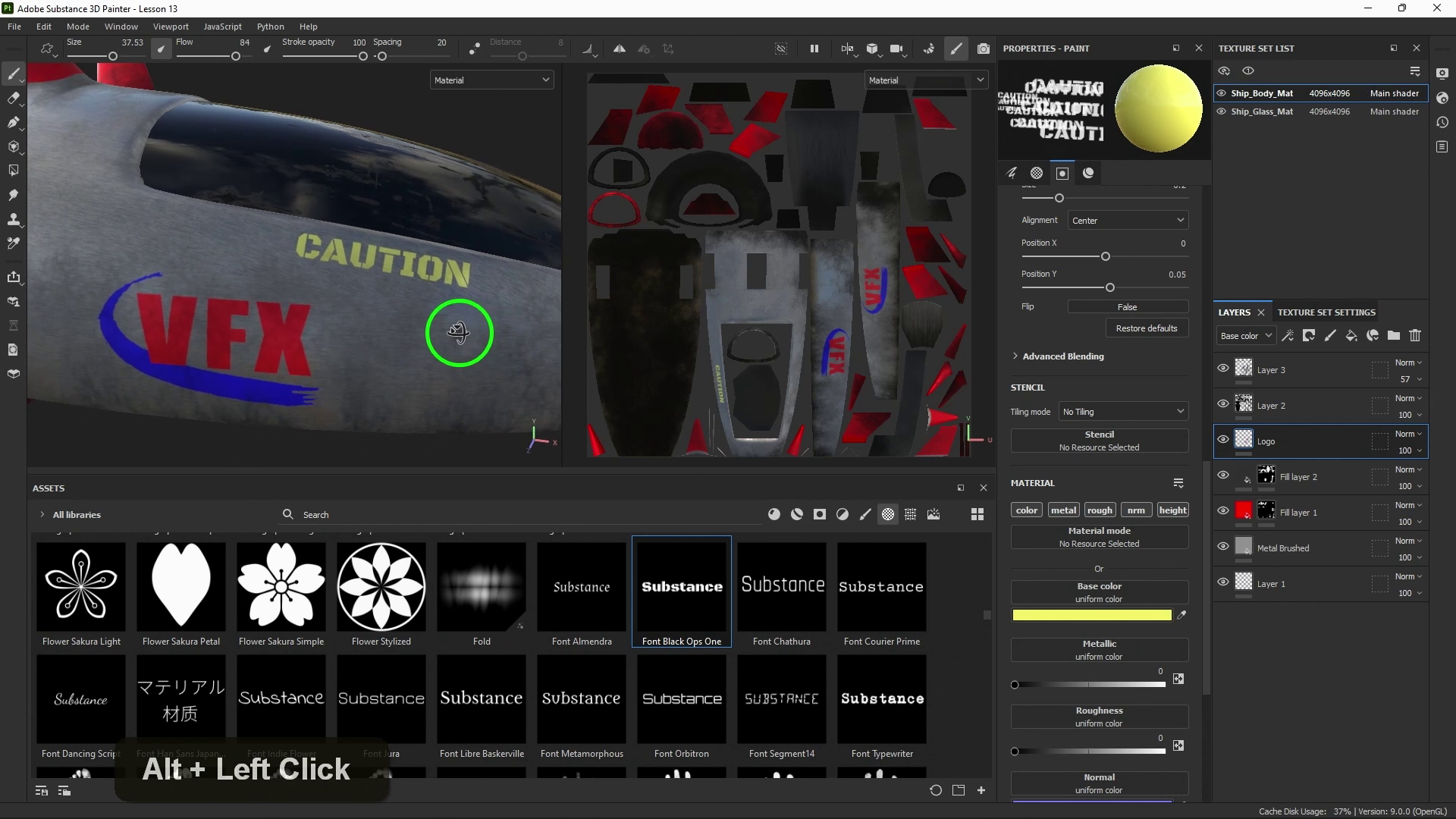Open the camera settings icon
The height and width of the screenshot is (819, 1456).
(896, 49)
